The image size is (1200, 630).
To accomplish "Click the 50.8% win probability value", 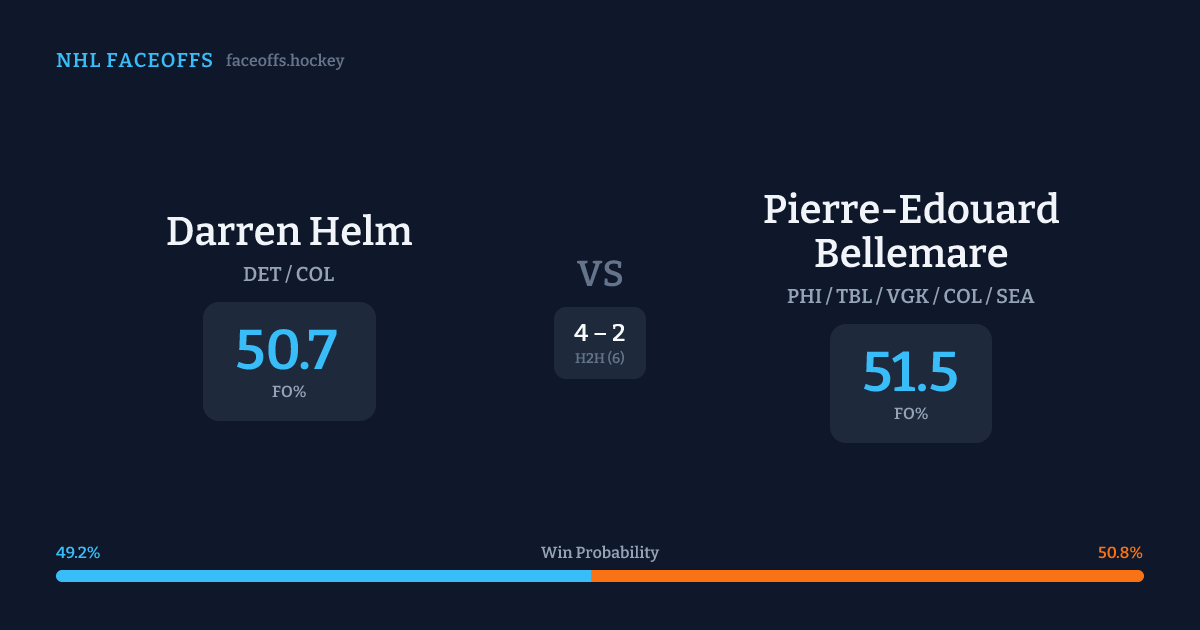I will click(x=1120, y=553).
